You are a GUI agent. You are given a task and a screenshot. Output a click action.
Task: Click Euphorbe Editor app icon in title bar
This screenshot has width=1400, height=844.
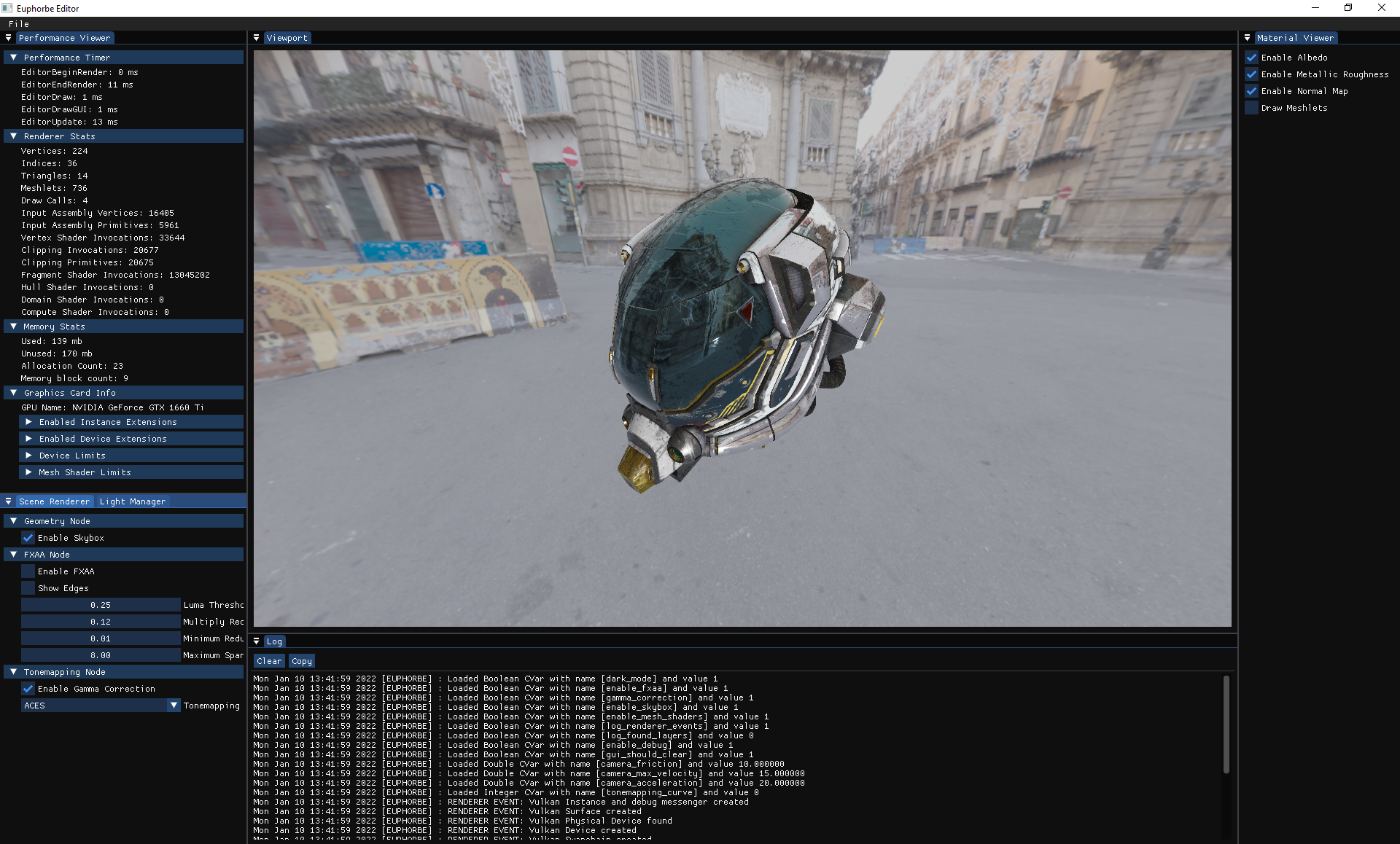(7, 8)
